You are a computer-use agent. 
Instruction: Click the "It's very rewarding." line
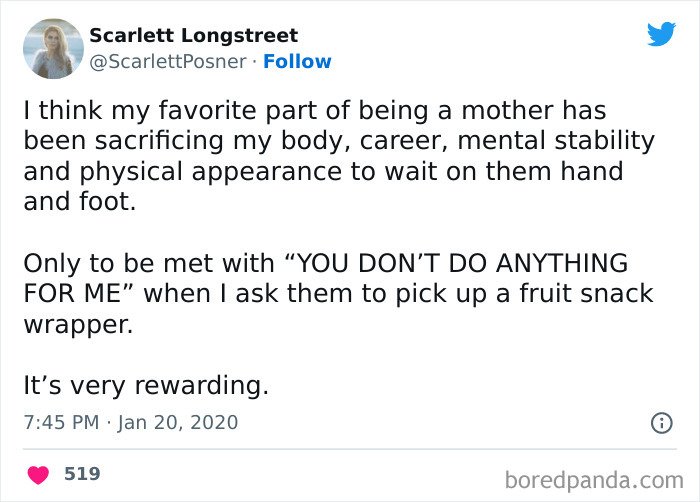point(145,385)
